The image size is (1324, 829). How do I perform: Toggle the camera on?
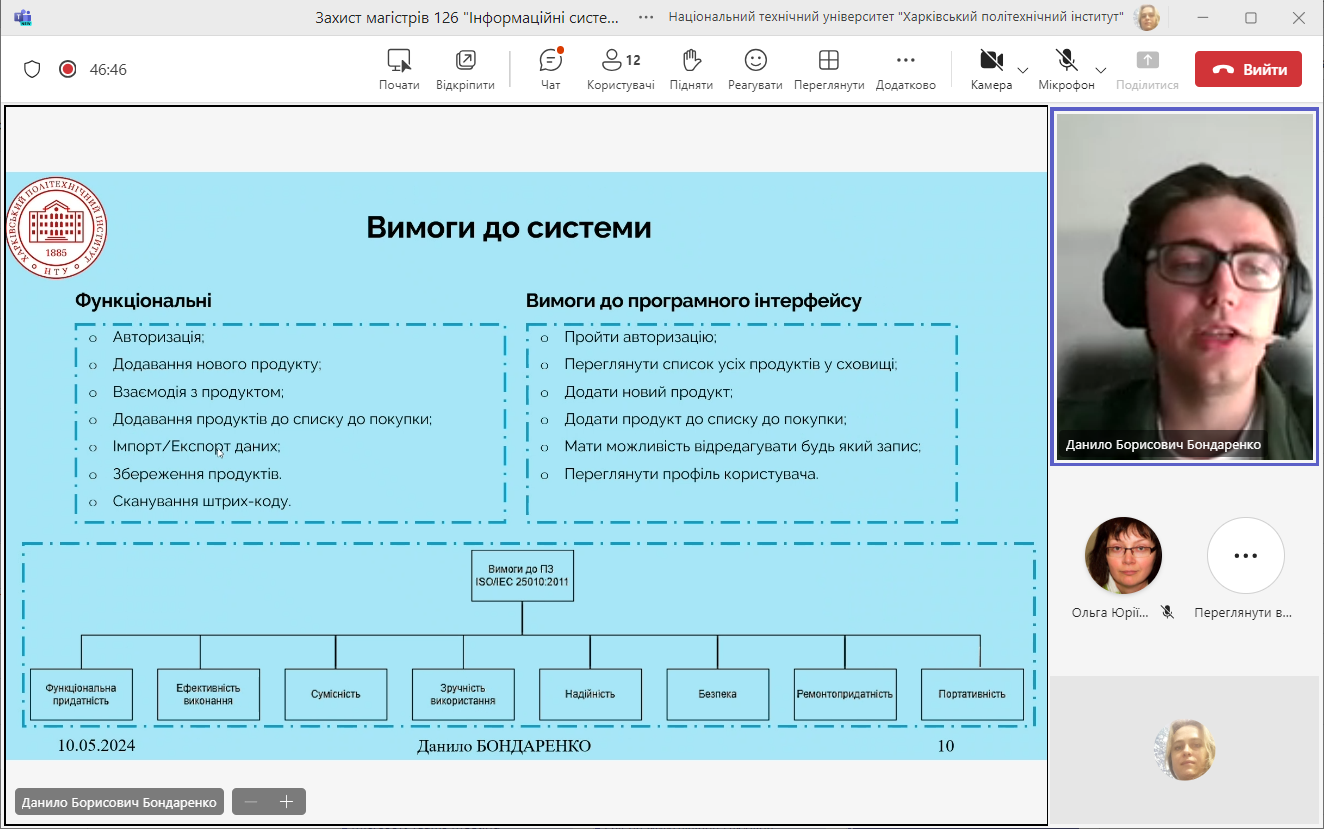coord(991,68)
